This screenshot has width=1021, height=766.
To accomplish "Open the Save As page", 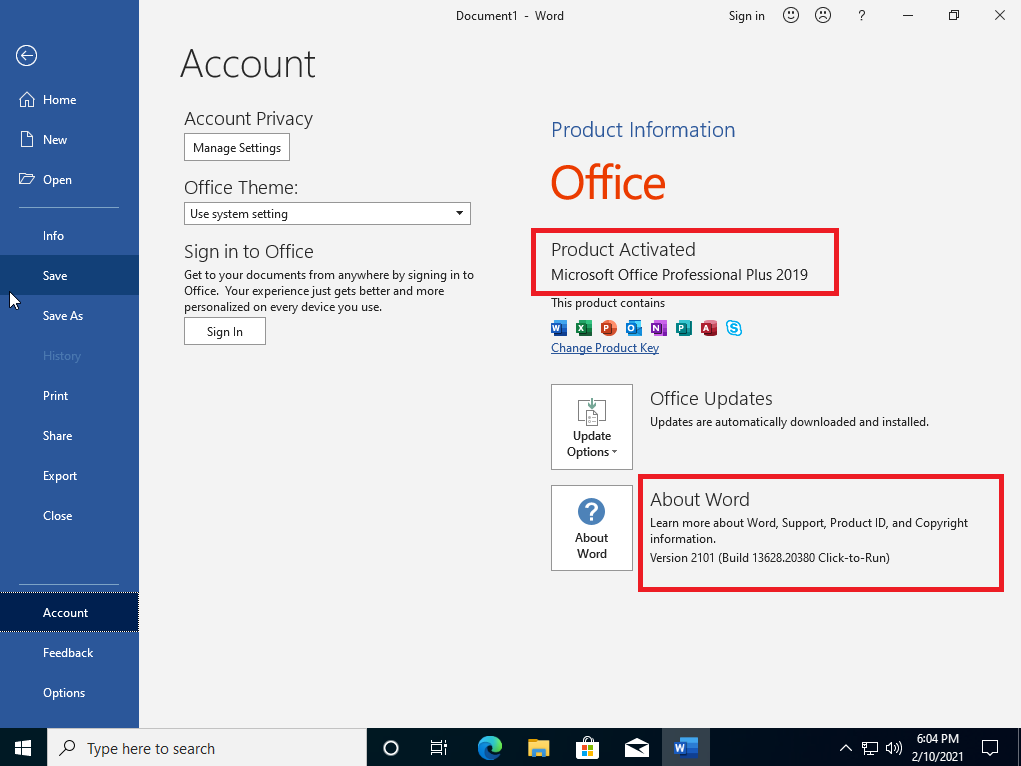I will pyautogui.click(x=69, y=316).
